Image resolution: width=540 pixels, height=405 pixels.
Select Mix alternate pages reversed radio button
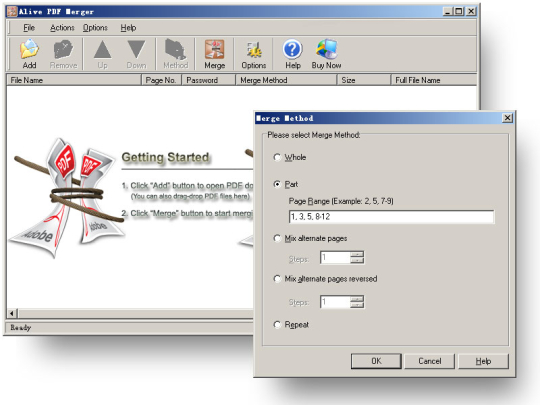(277, 279)
